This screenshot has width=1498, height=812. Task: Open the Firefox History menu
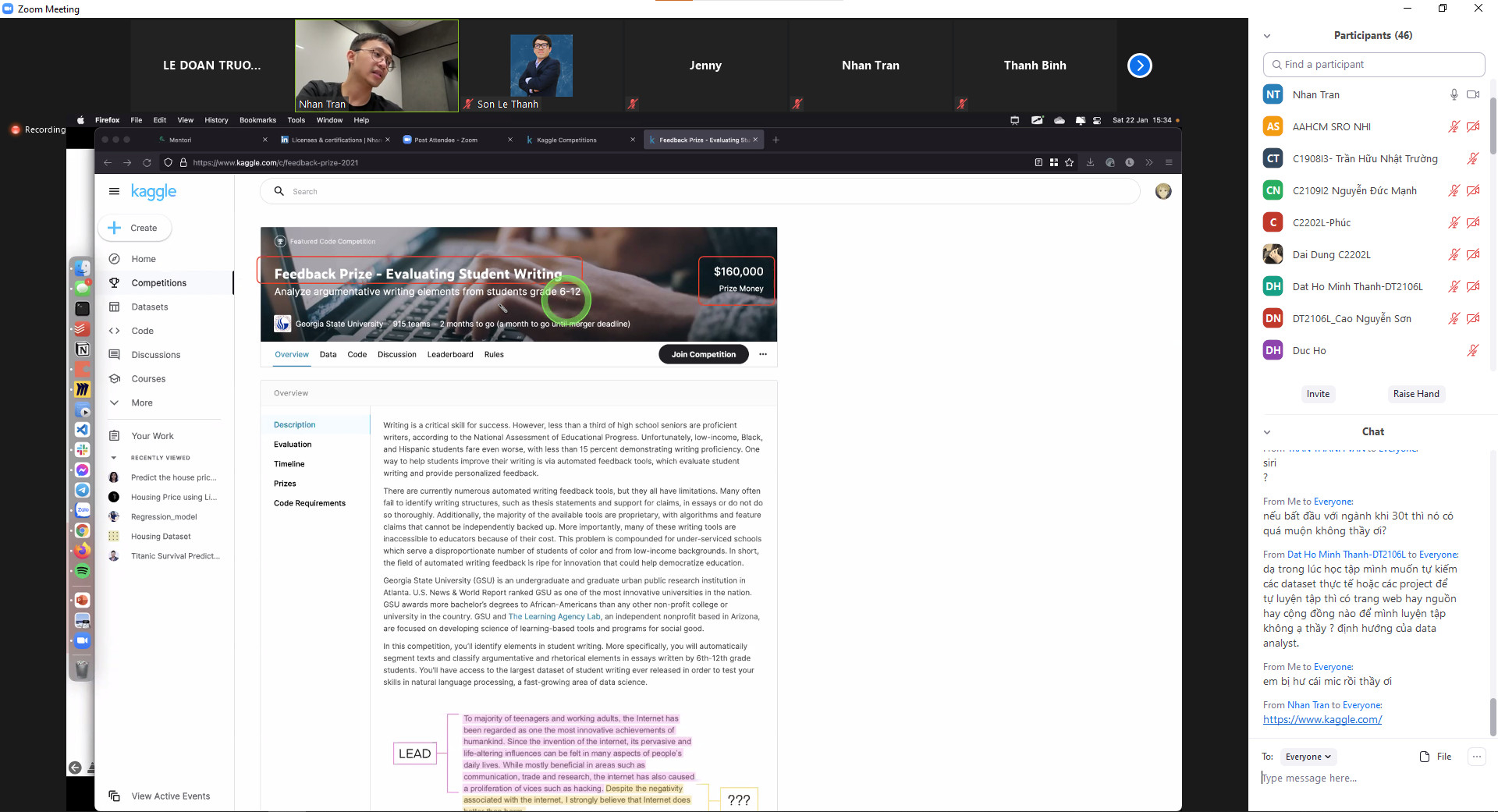coord(216,120)
